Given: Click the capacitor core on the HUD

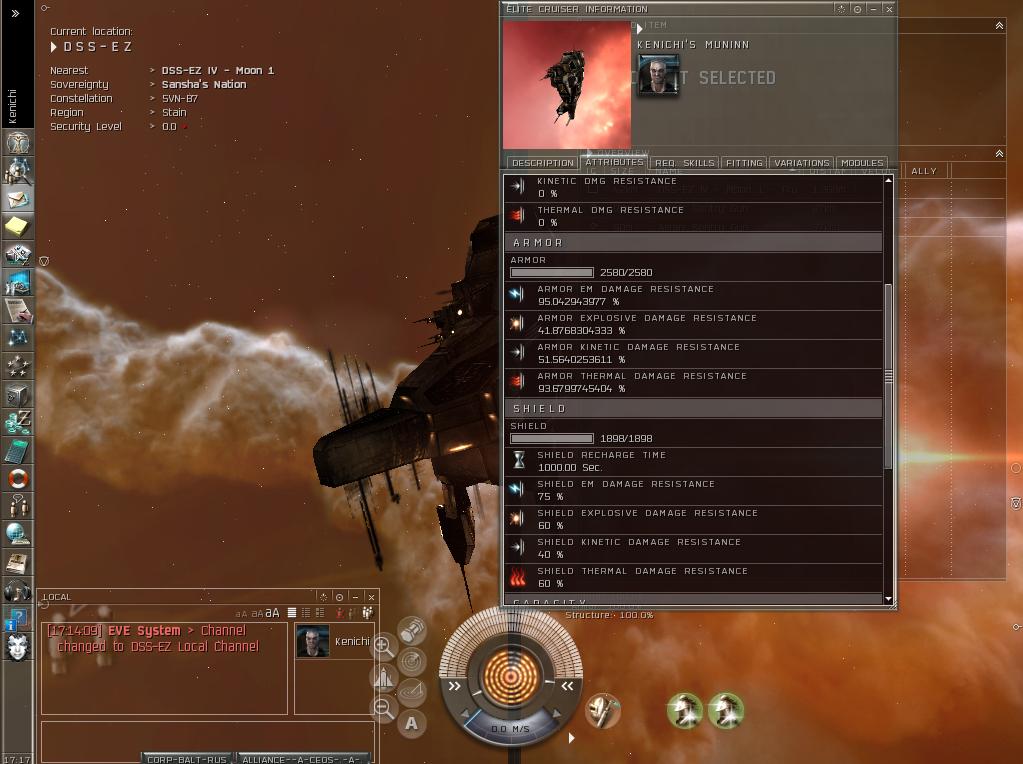Looking at the screenshot, I should point(510,677).
